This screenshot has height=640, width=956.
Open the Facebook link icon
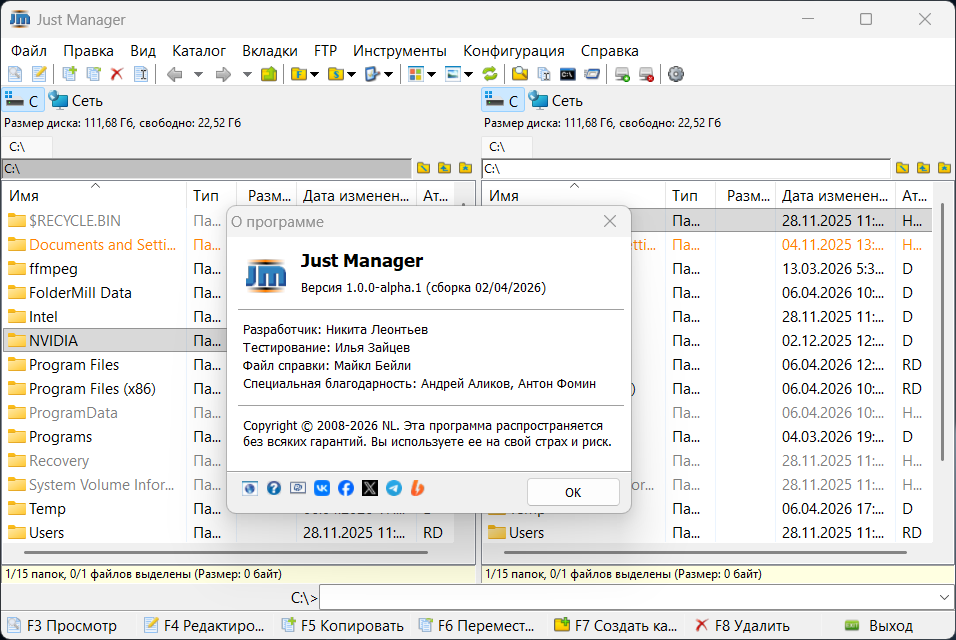pos(346,488)
